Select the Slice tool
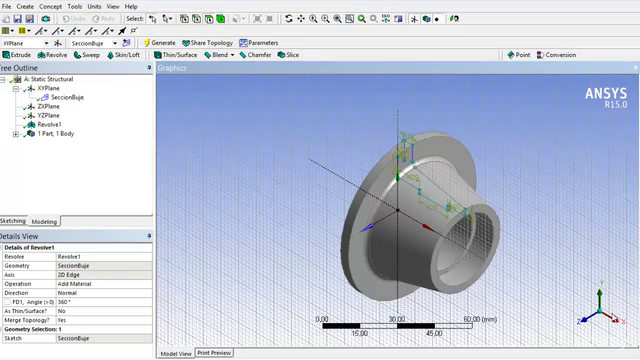The height and width of the screenshot is (360, 640). (x=288, y=55)
